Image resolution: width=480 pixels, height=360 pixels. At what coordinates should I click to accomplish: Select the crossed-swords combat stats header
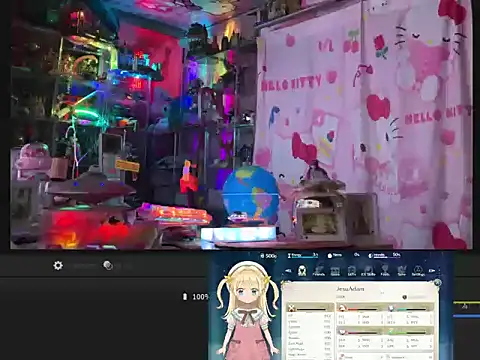pos(310,308)
